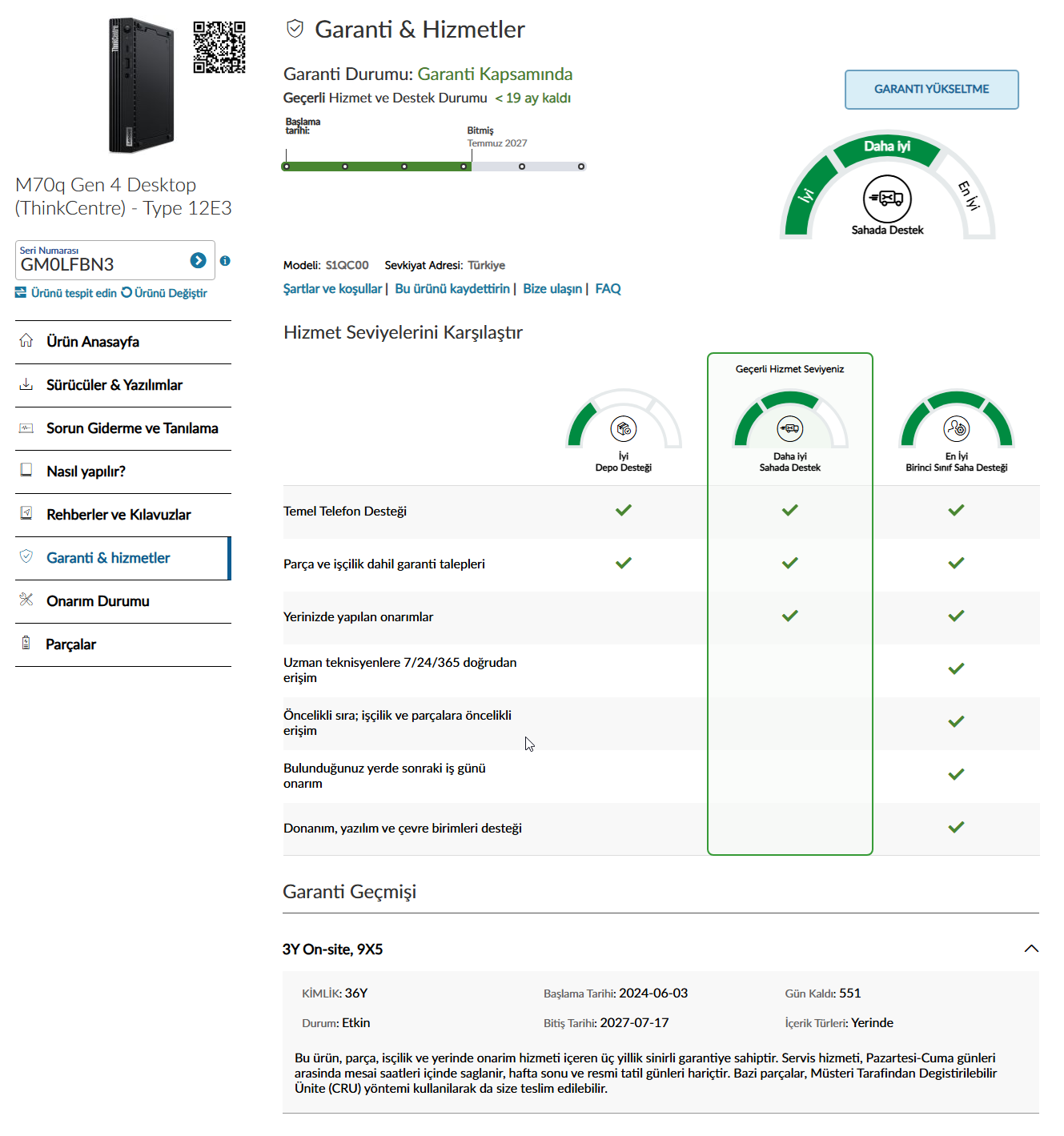Select the Daha iyi segment of the large gauge

click(887, 147)
